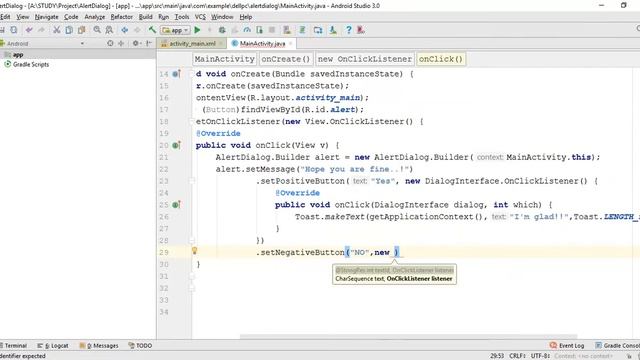Click the fold end marker on line 28
Screen dimensions: 640x360
pyautogui.click(x=192, y=240)
